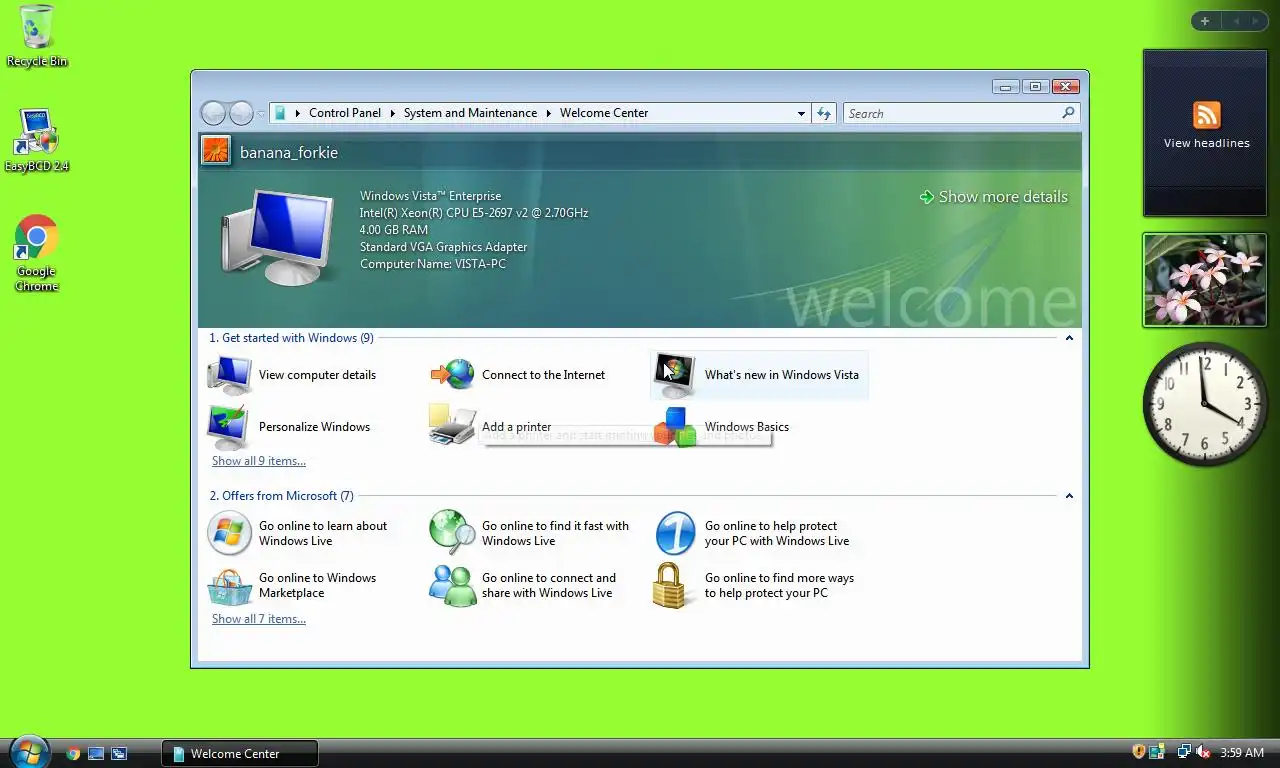Click the Windows Live protect your PC icon

675,533
